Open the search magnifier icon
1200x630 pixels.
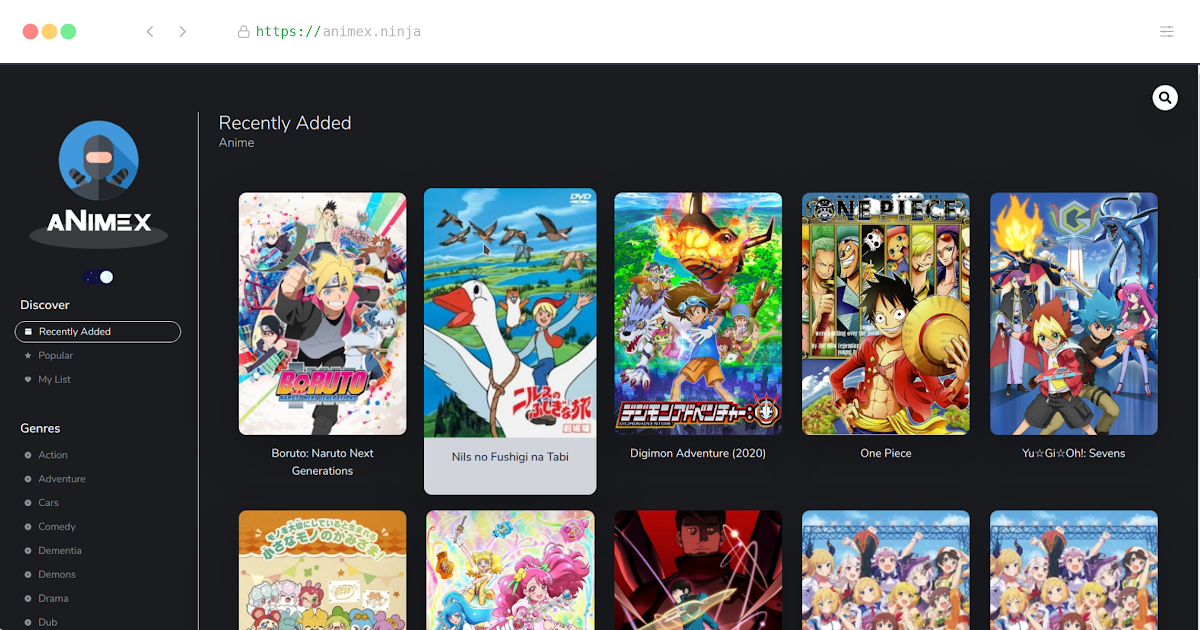pos(1165,97)
